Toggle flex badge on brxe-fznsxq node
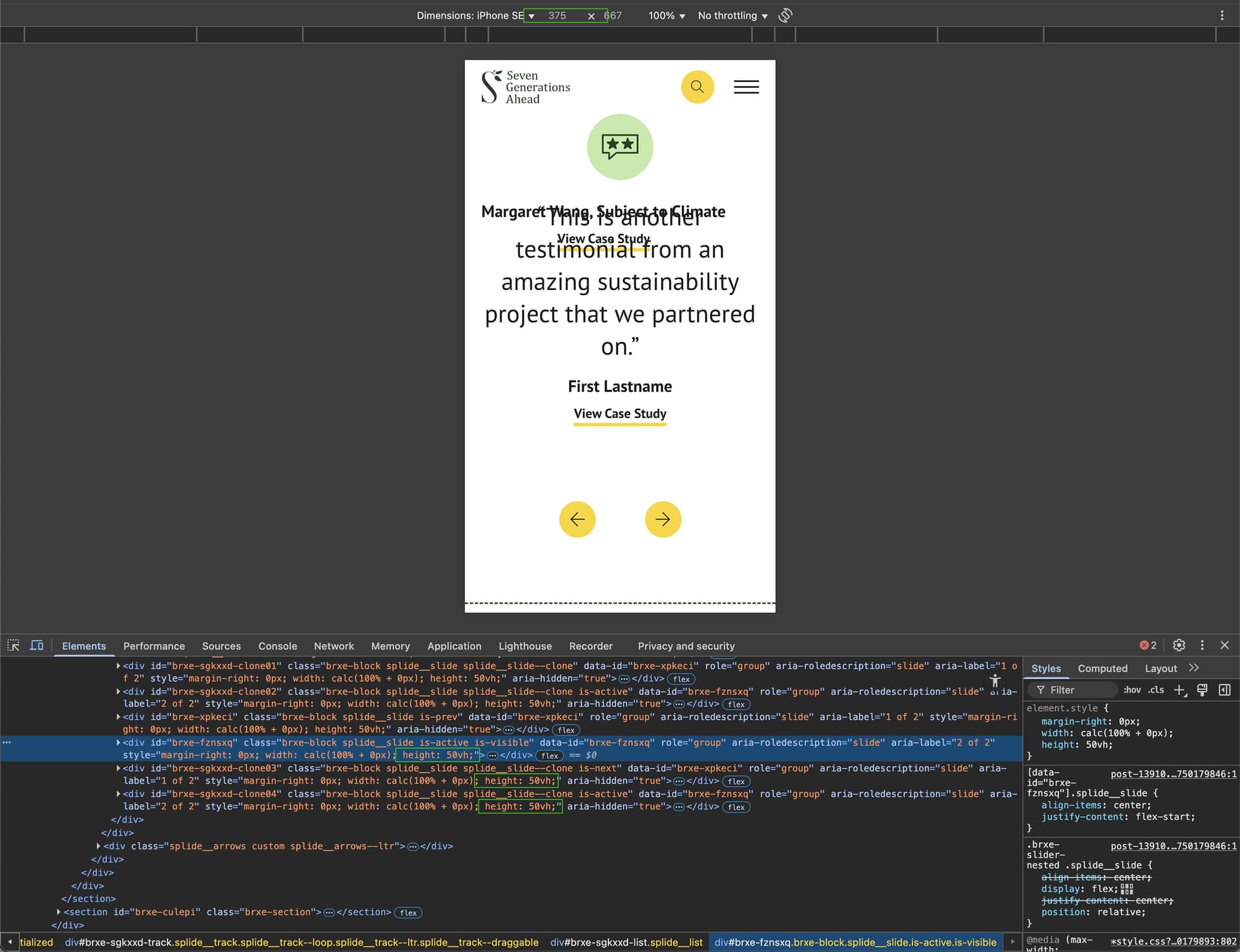 coord(550,756)
